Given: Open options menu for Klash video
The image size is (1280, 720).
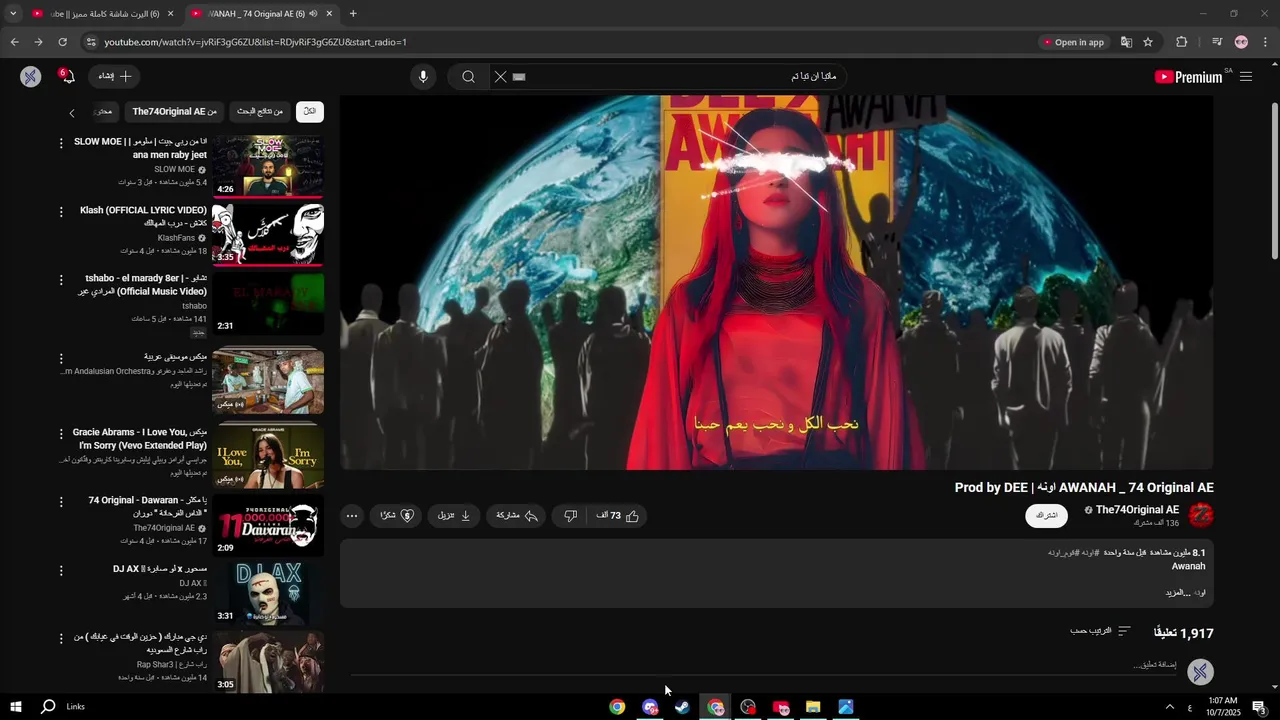Looking at the screenshot, I should pyautogui.click(x=61, y=212).
